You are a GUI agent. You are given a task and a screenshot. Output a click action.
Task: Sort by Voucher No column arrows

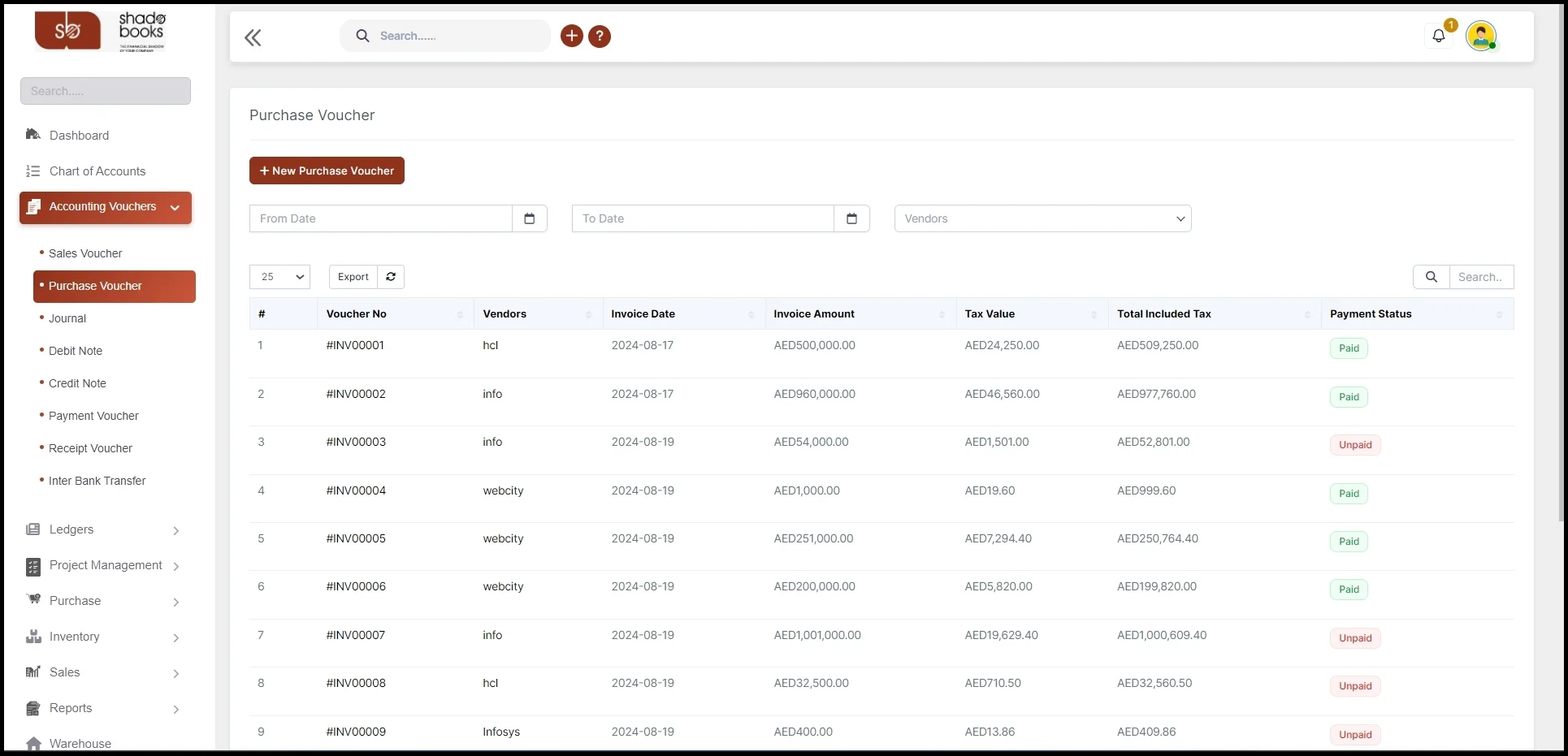[x=460, y=314]
